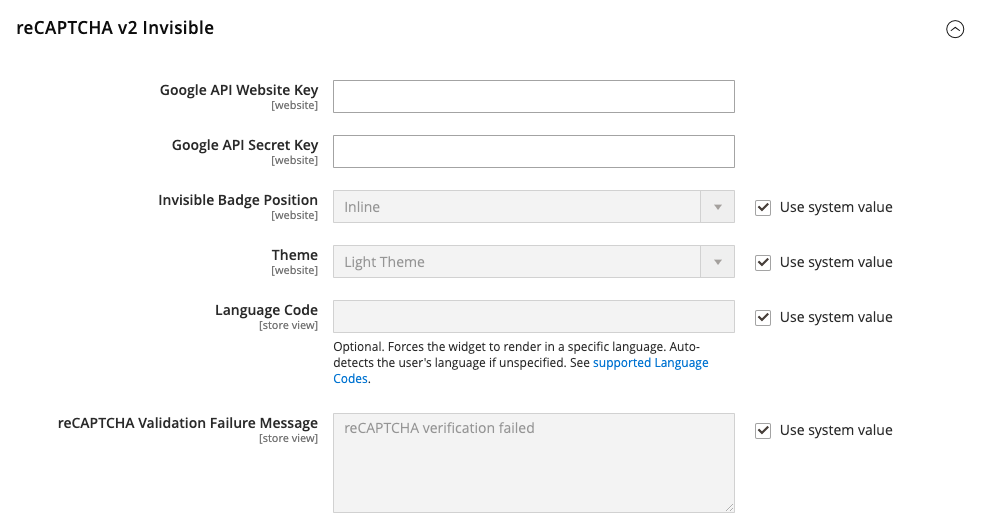Click the Google API Secret Key field

(533, 152)
